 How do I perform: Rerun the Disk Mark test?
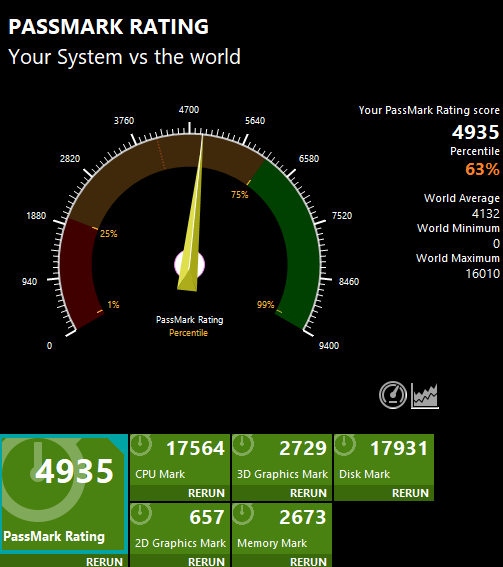tap(410, 493)
